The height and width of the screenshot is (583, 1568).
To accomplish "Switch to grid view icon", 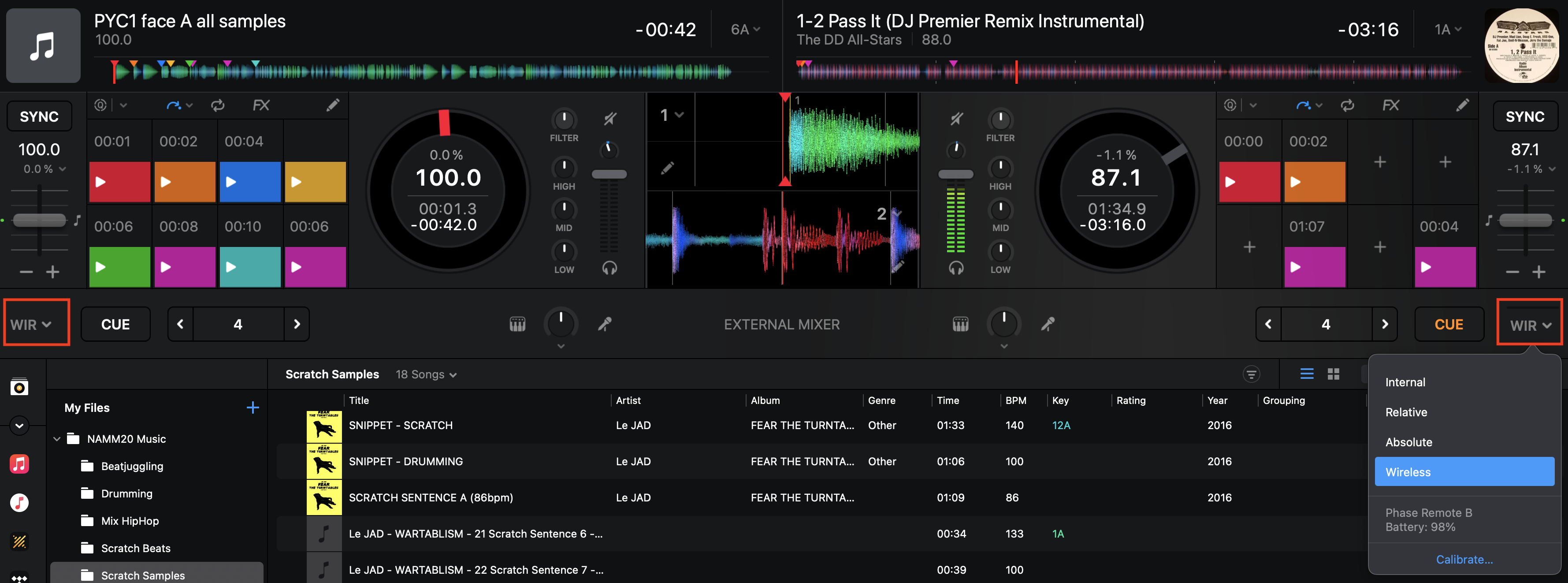I will click(1333, 374).
